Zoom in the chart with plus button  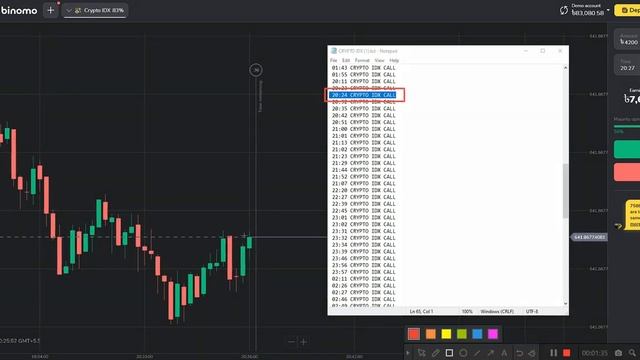pyautogui.click(x=304, y=341)
